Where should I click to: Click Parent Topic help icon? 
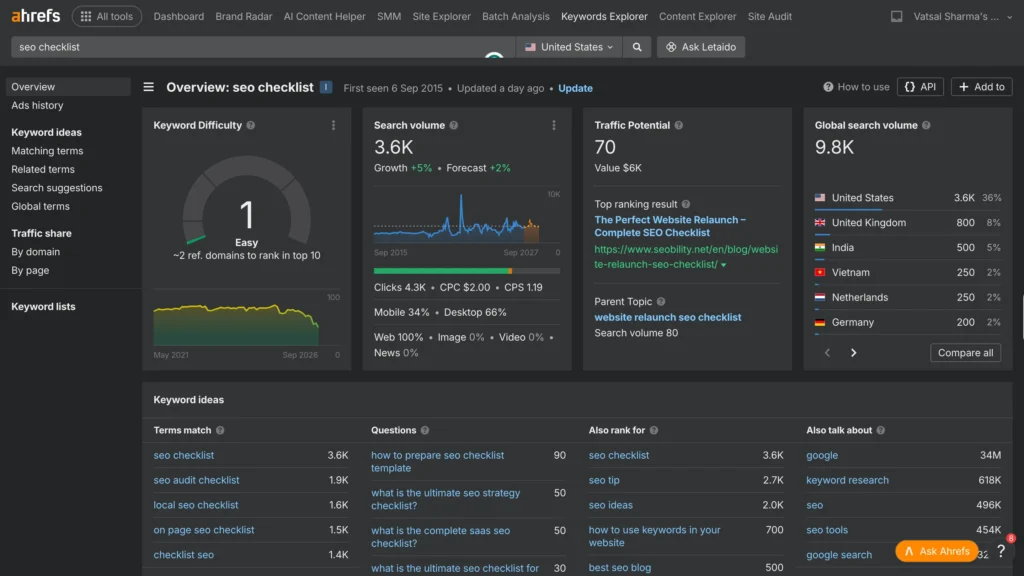pos(661,302)
